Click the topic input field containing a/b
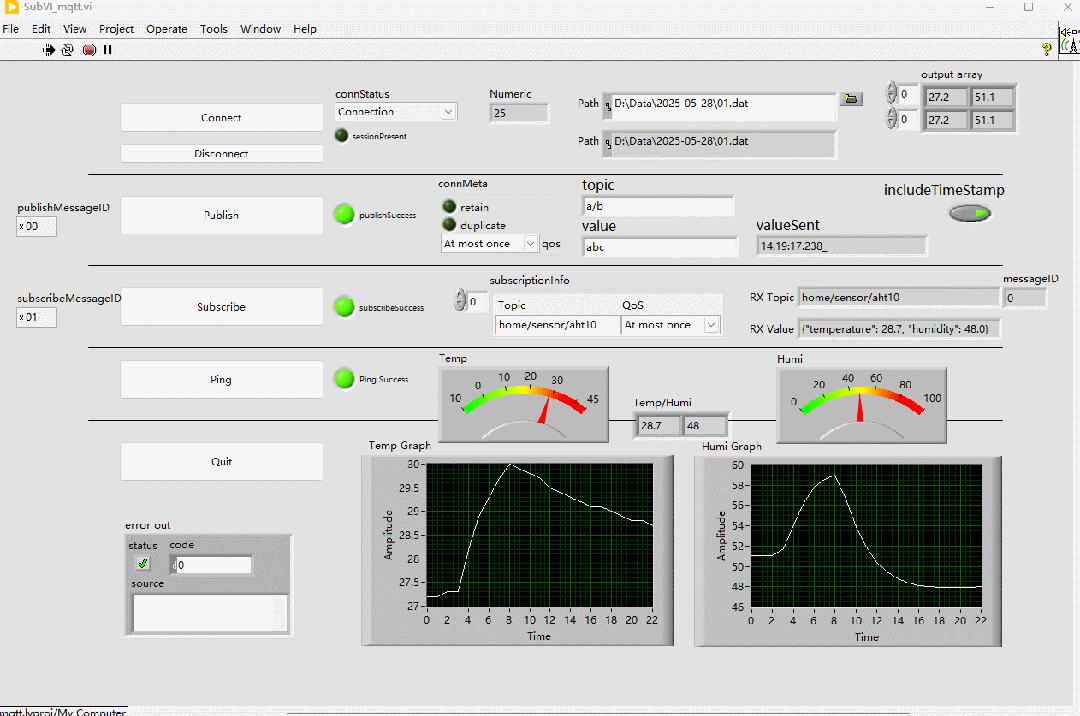 (658, 206)
